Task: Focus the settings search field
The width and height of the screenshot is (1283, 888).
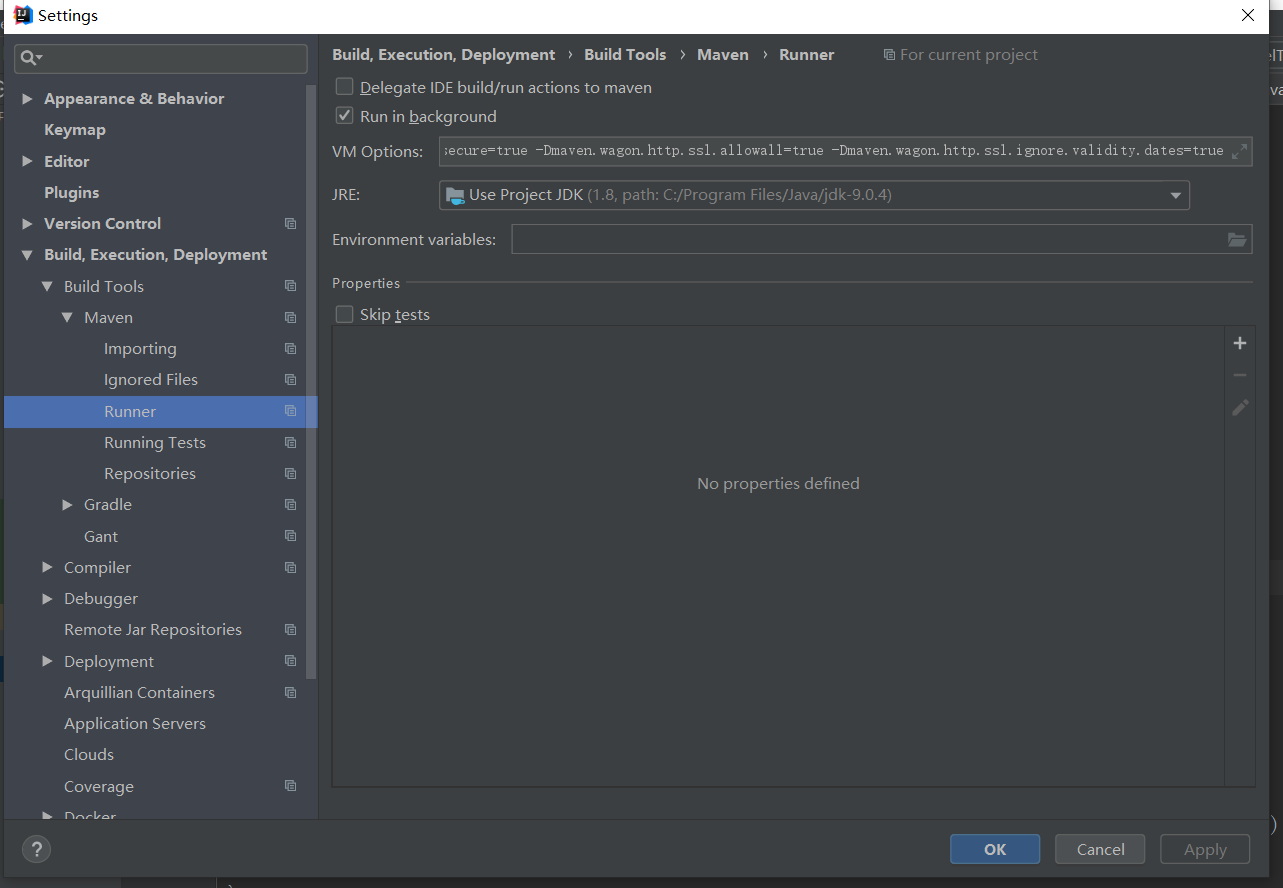Action: [x=161, y=58]
